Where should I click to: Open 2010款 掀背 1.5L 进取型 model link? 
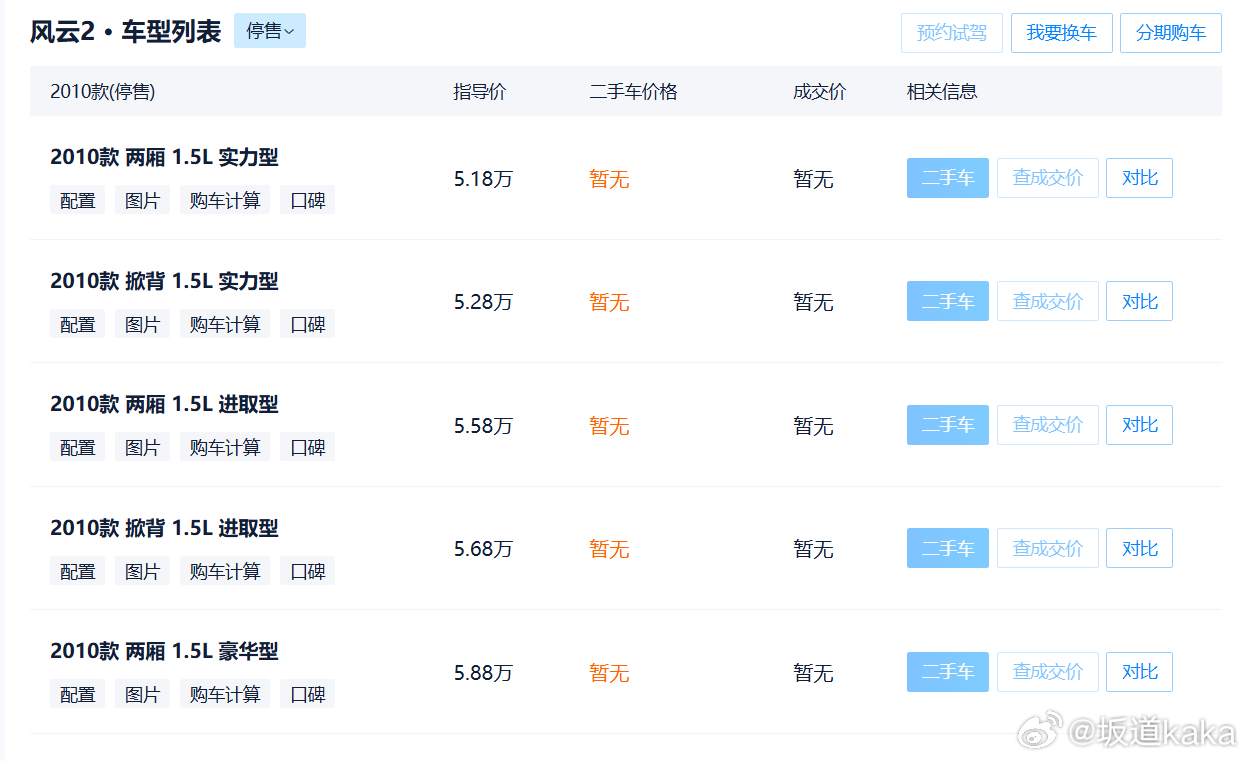165,528
